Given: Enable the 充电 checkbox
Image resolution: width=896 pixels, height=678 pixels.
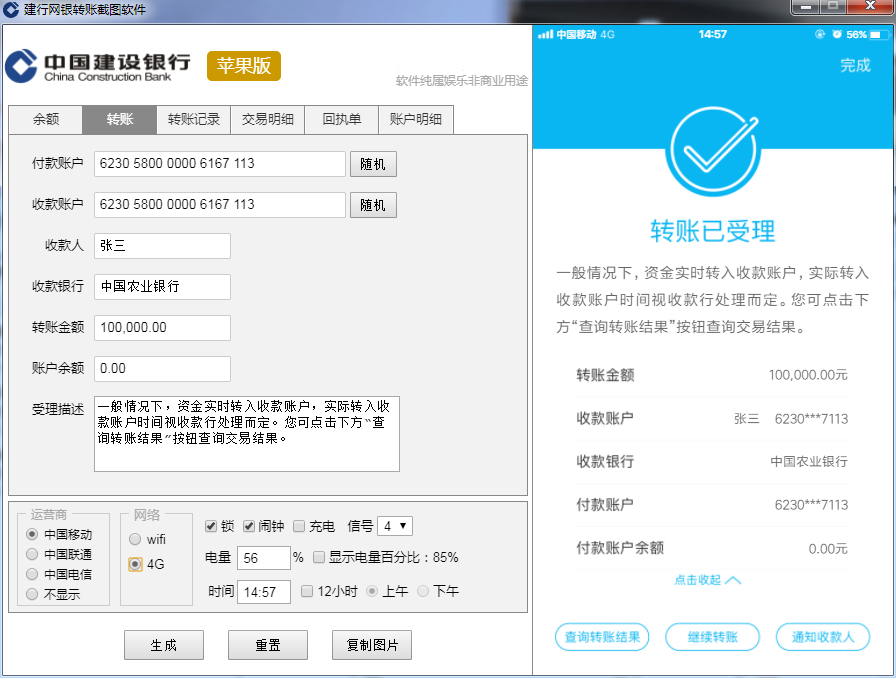Looking at the screenshot, I should (299, 527).
